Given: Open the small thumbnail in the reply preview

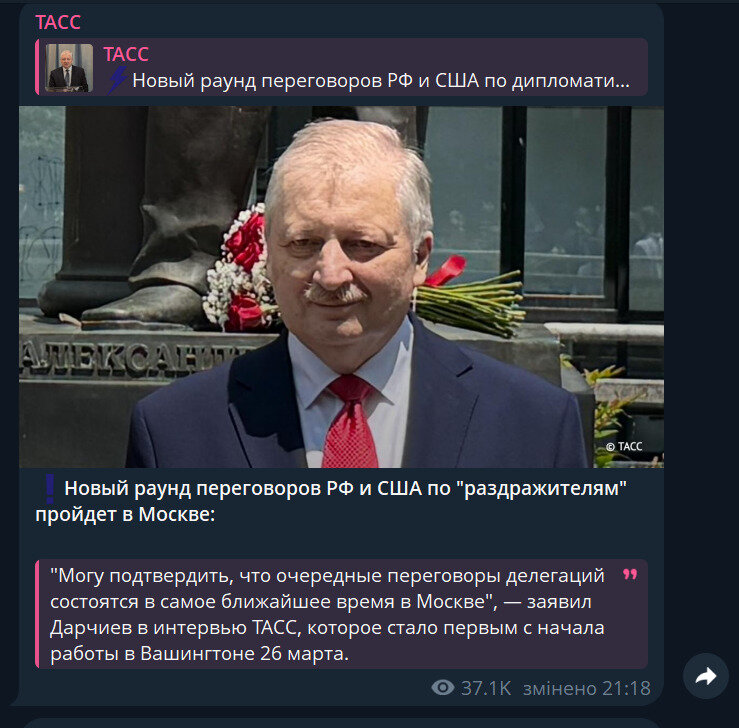Looking at the screenshot, I should (x=69, y=68).
